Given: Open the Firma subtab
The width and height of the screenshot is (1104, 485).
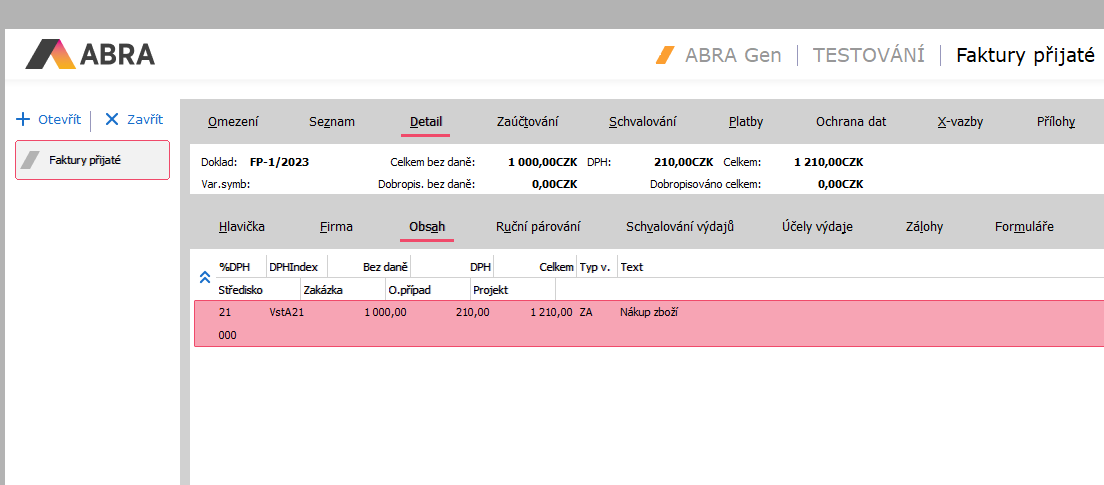Looking at the screenshot, I should (336, 227).
